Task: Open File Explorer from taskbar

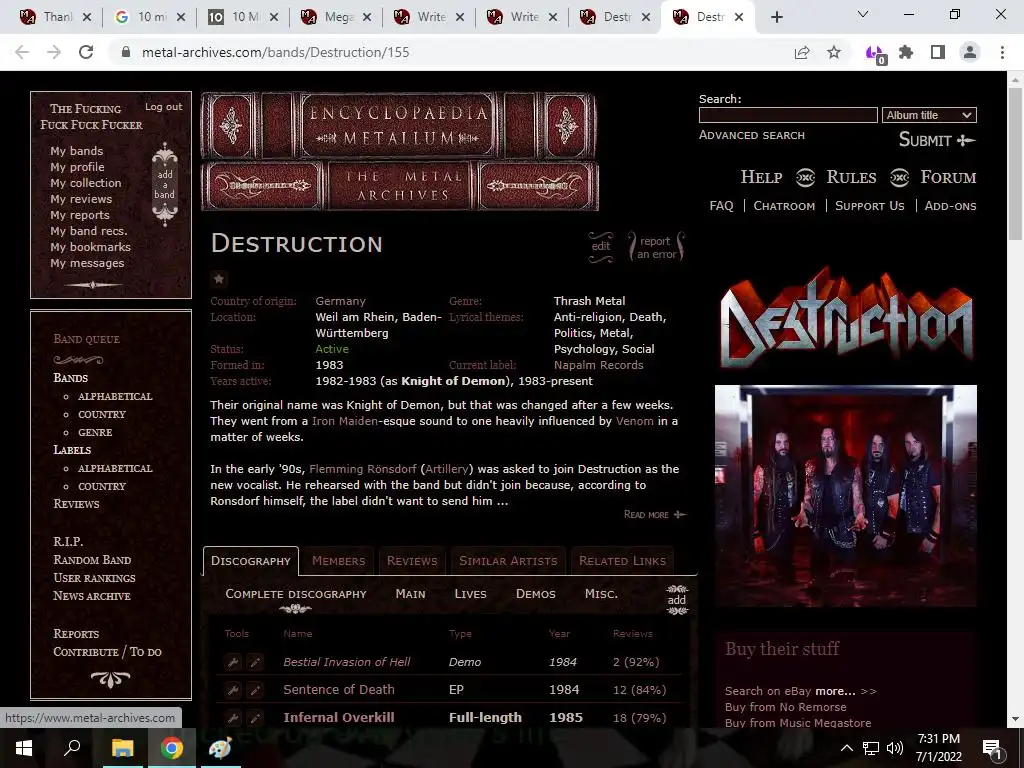Action: coord(123,748)
